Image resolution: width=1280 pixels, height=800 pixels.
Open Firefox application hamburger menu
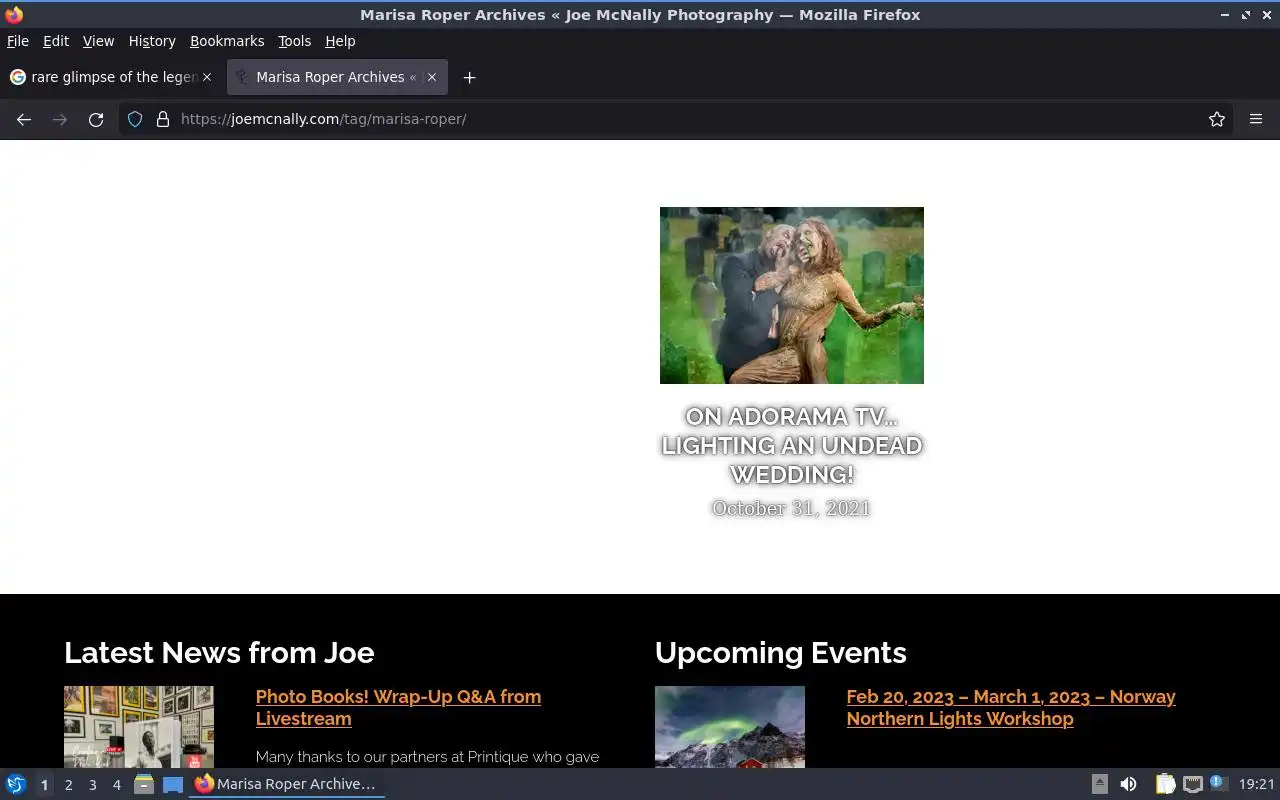(1256, 119)
